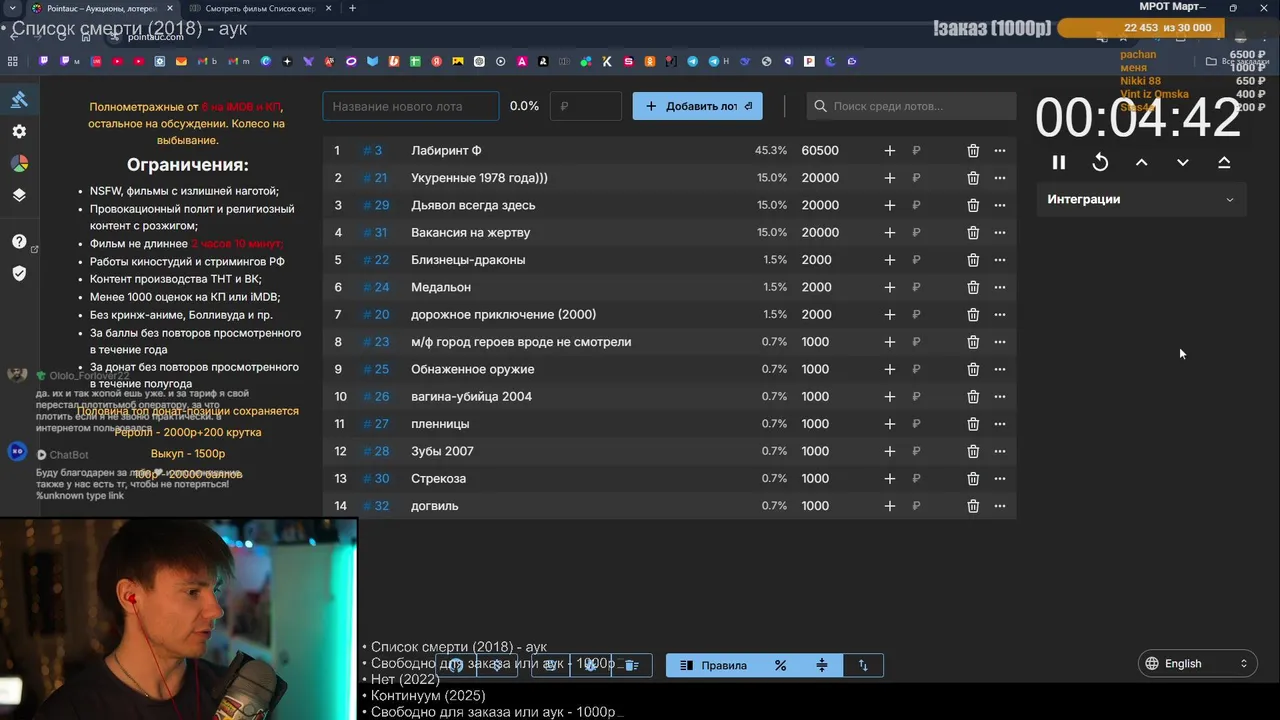Viewport: 1280px width, 720px height.
Task: Click plus icon on Вакансия на жертву row
Action: pos(889,232)
